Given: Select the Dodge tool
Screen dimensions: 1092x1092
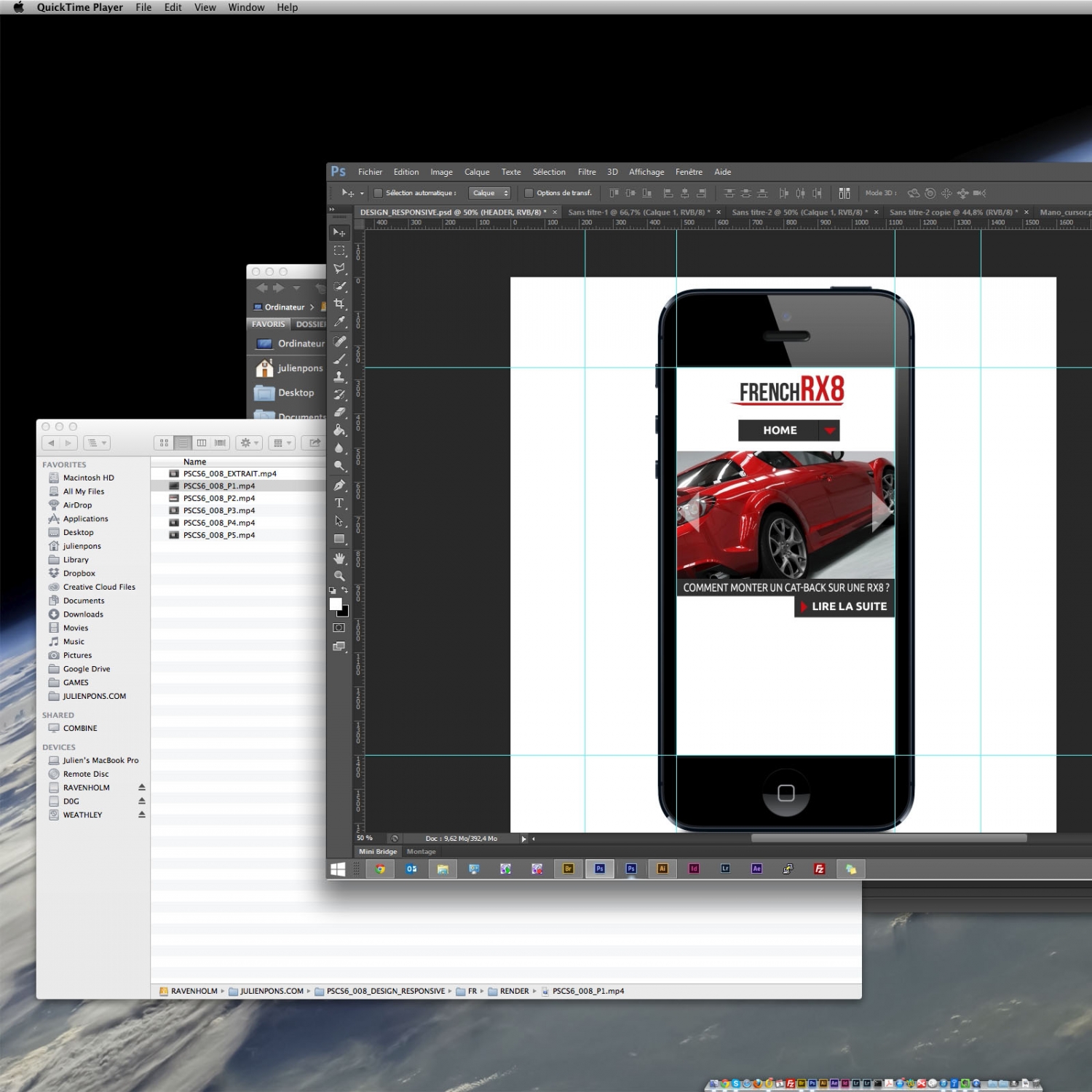Looking at the screenshot, I should 339,466.
